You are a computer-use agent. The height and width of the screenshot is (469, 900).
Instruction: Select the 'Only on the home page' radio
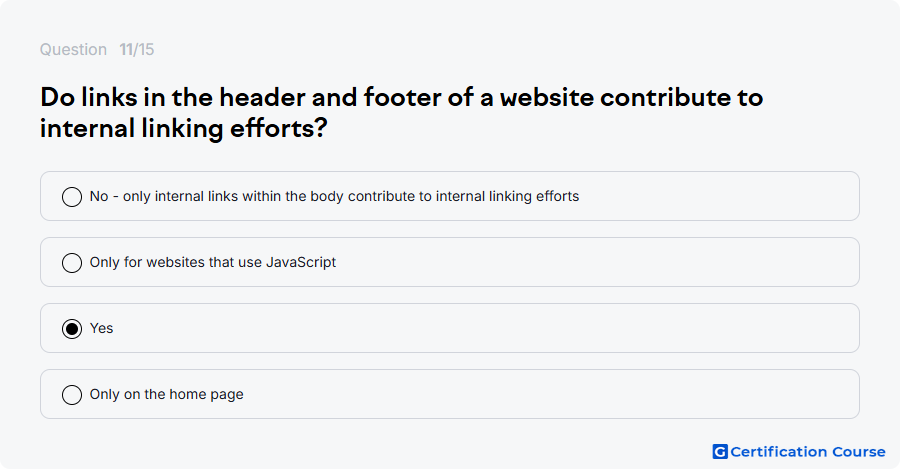click(x=72, y=394)
